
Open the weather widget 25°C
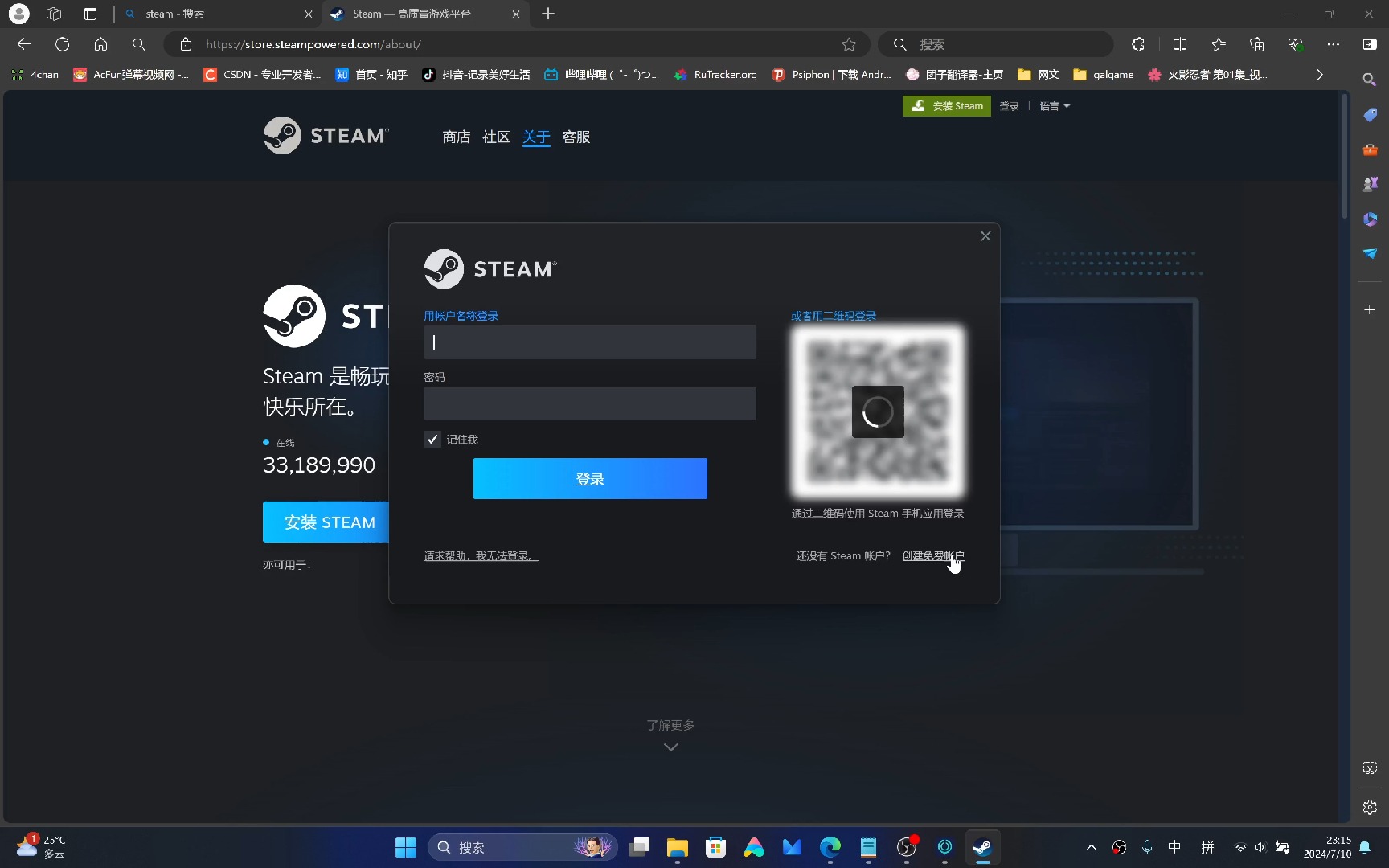click(40, 847)
